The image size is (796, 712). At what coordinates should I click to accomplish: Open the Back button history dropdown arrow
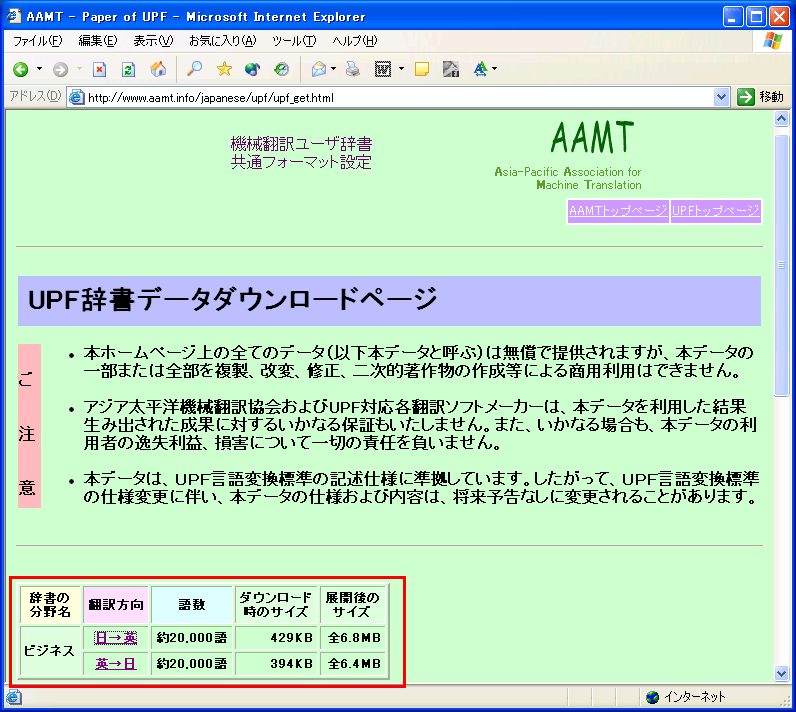tap(39, 69)
